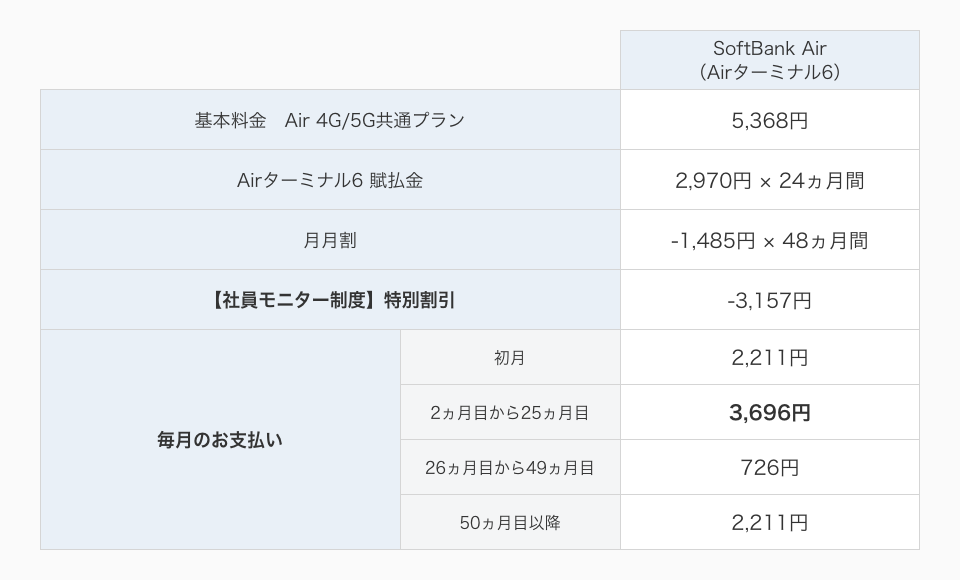The width and height of the screenshot is (960, 580).
Task: Click the 26ヵ月目から49ヵ月目 period label
Action: pos(510,467)
